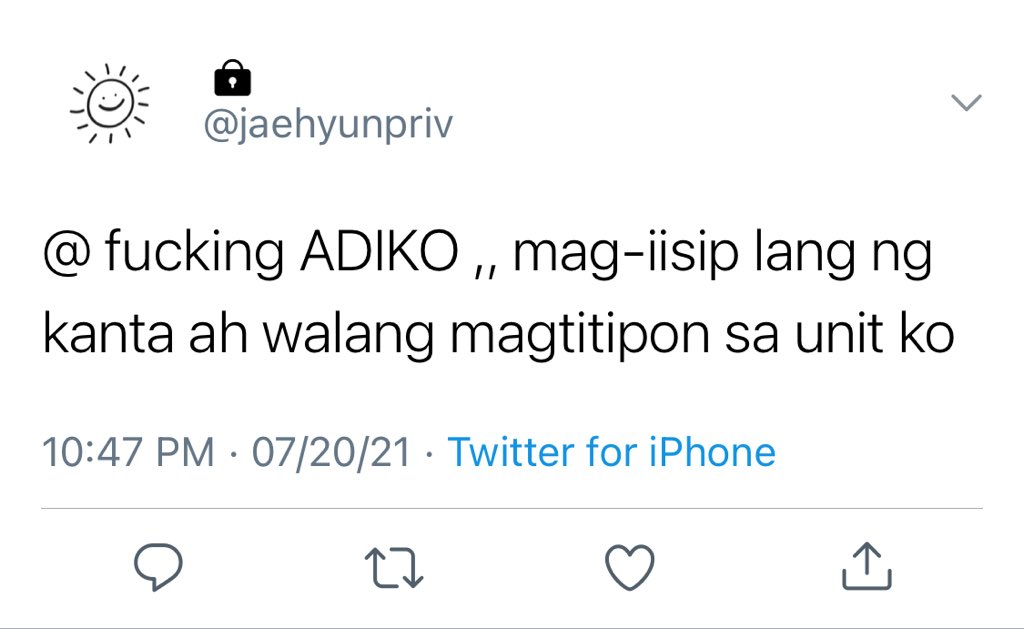Click the word iPhone in source label
1024x629 pixels.
tap(712, 452)
